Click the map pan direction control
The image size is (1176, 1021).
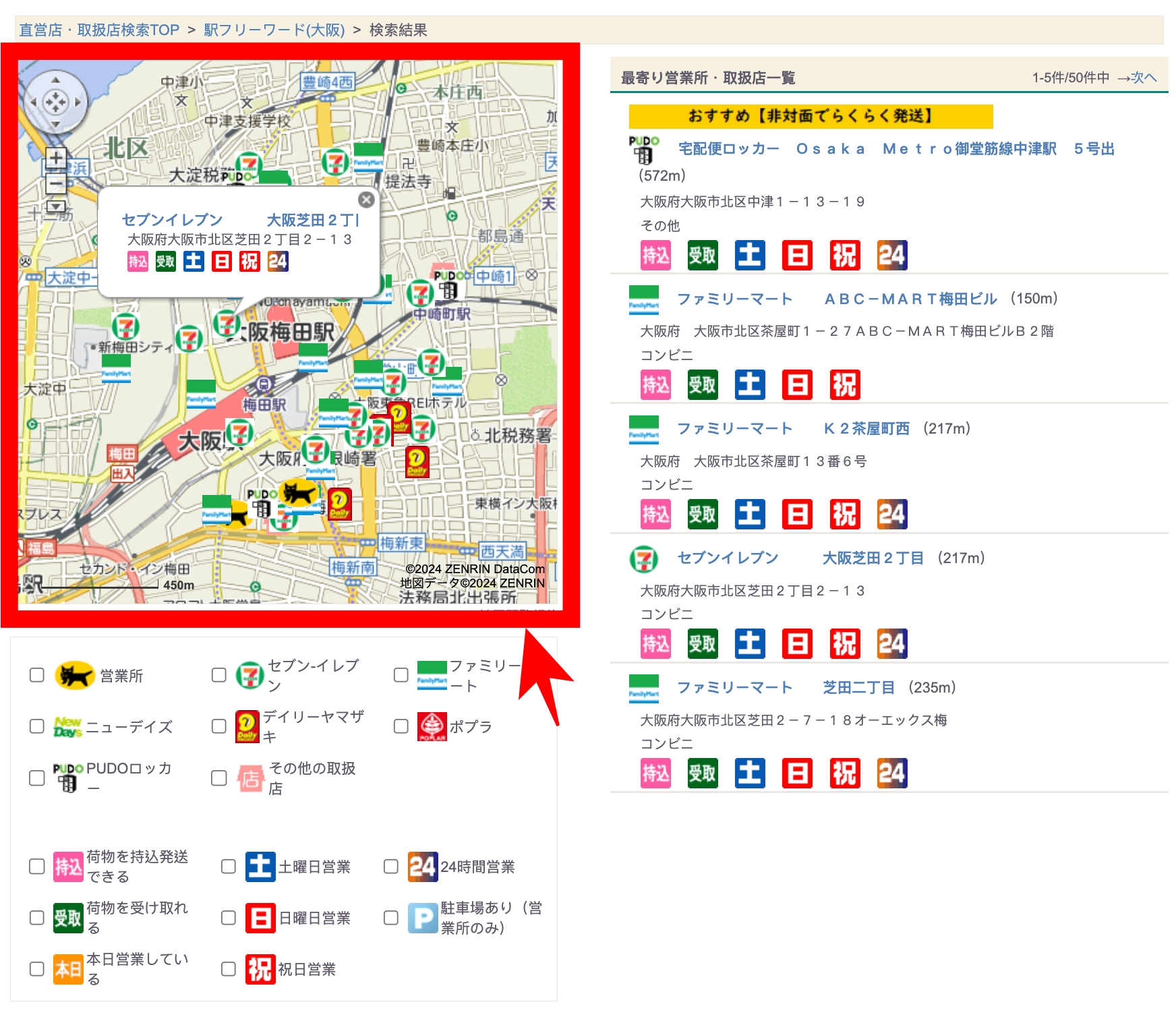pos(55,103)
